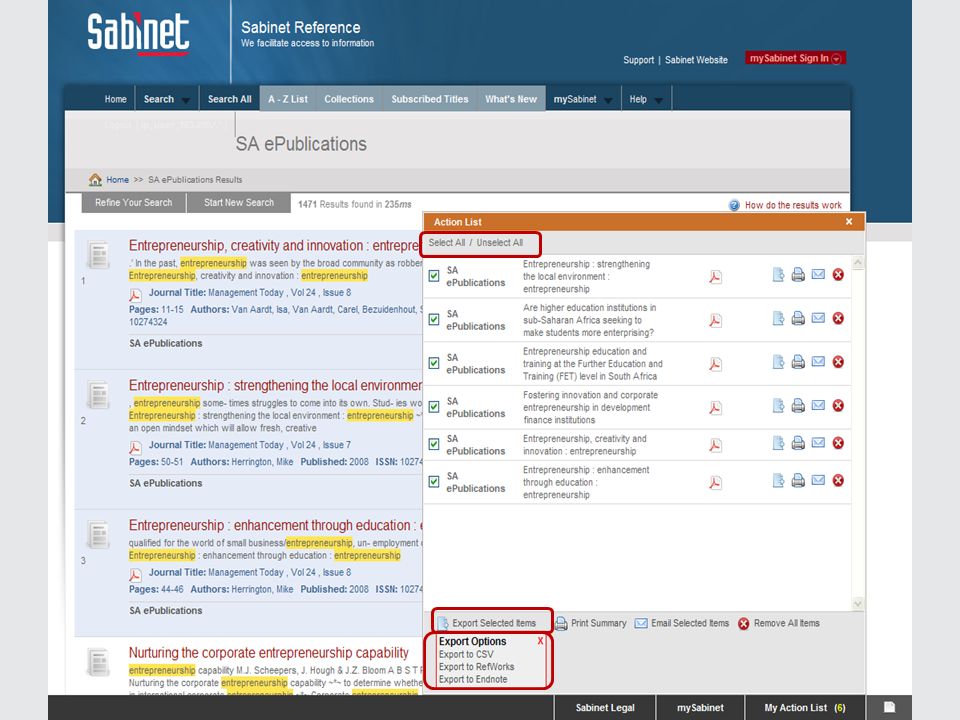Click Refine Your Search button
960x720 pixels.
coord(133,203)
